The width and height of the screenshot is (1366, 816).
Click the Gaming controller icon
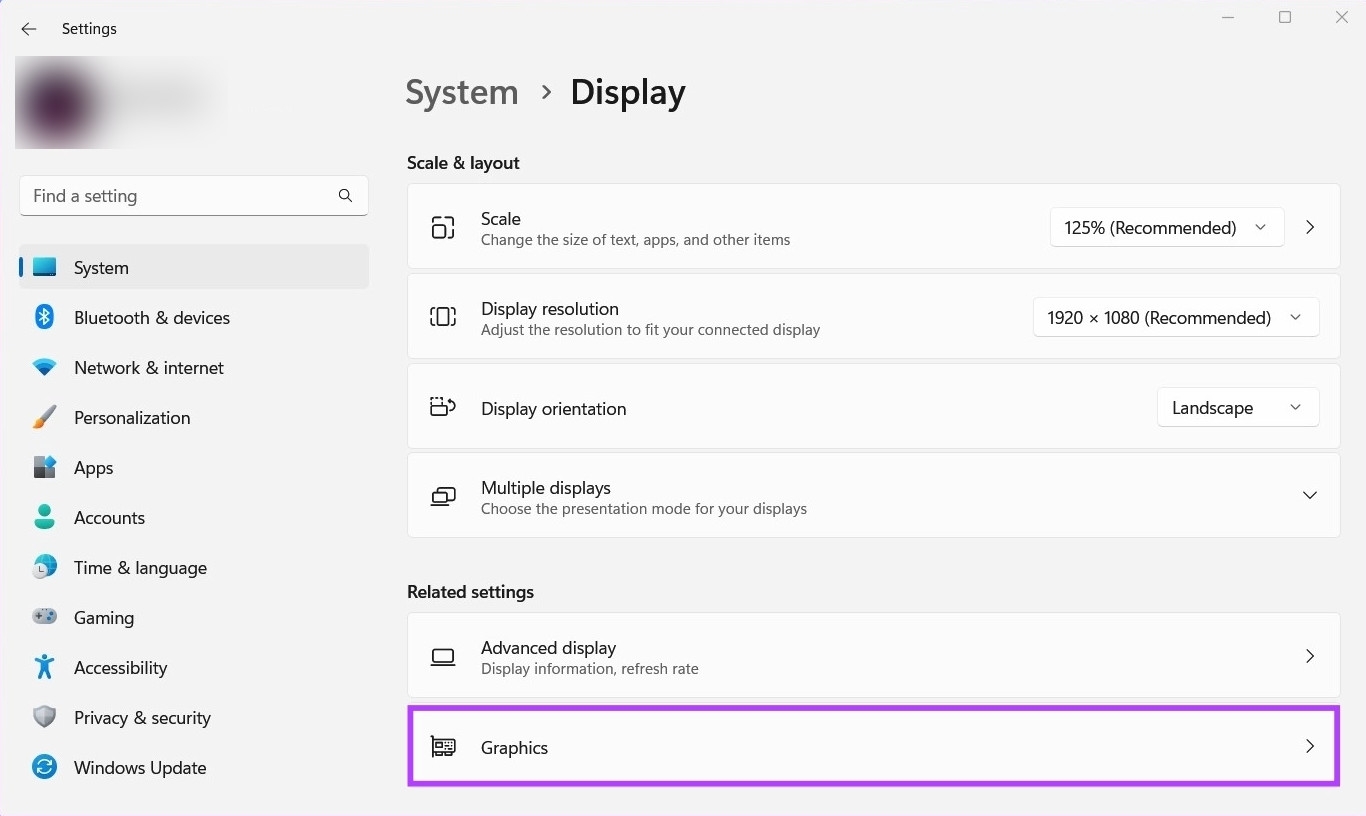44,618
